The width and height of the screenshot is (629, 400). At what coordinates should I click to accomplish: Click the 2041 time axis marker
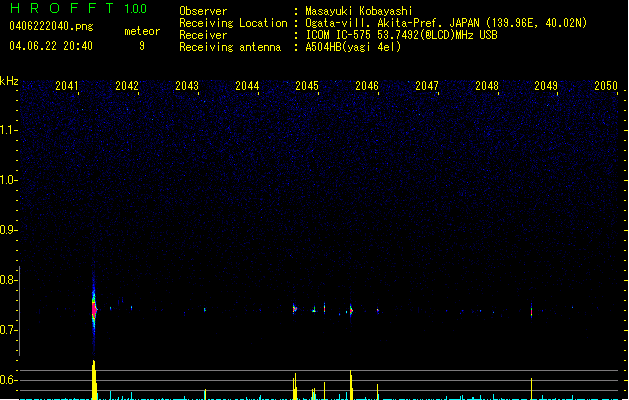click(x=67, y=86)
